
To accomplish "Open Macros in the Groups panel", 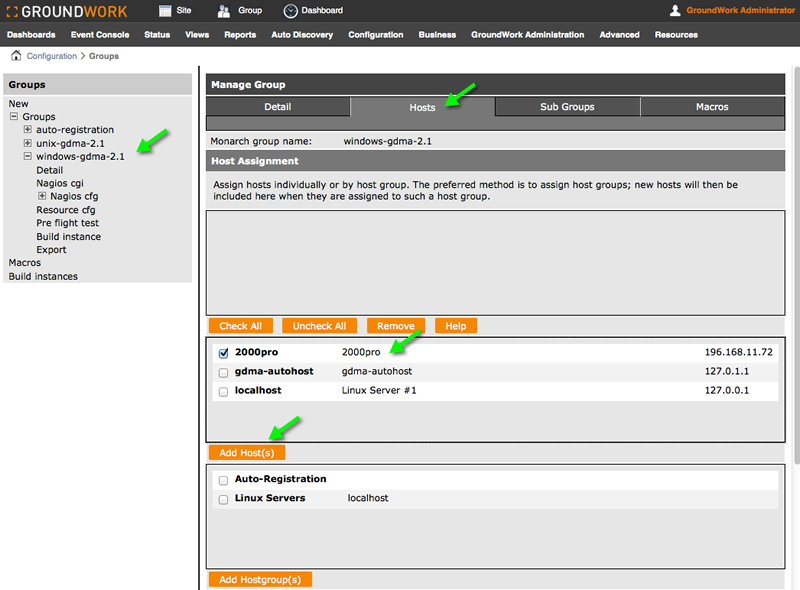I will point(24,263).
